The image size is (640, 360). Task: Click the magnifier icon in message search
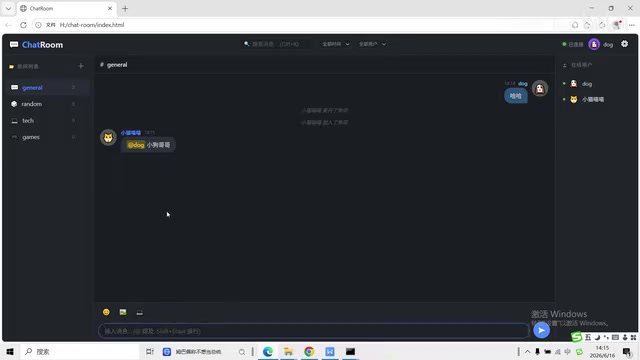tap(247, 44)
